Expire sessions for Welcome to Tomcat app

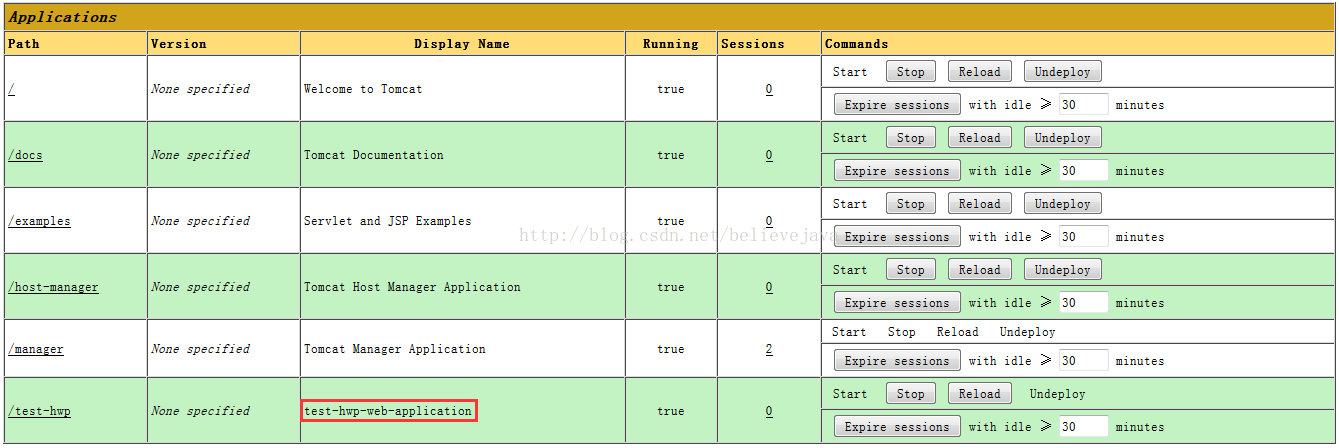[x=897, y=105]
